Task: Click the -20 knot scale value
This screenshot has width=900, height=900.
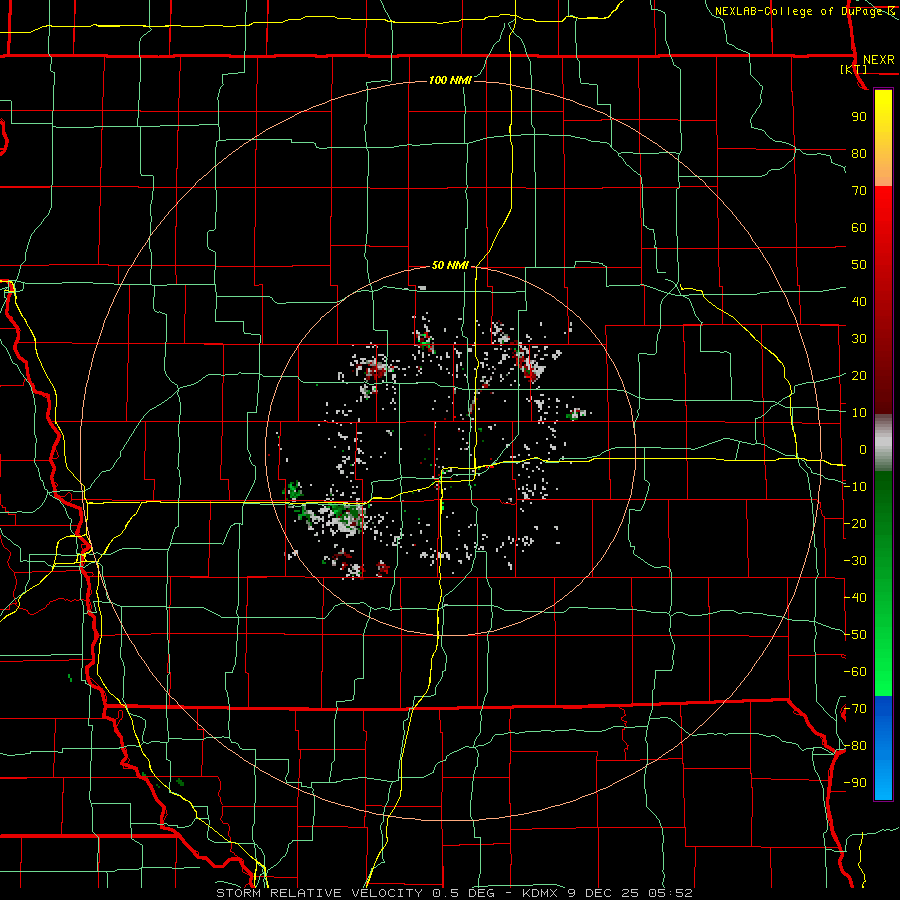Action: pos(855,524)
